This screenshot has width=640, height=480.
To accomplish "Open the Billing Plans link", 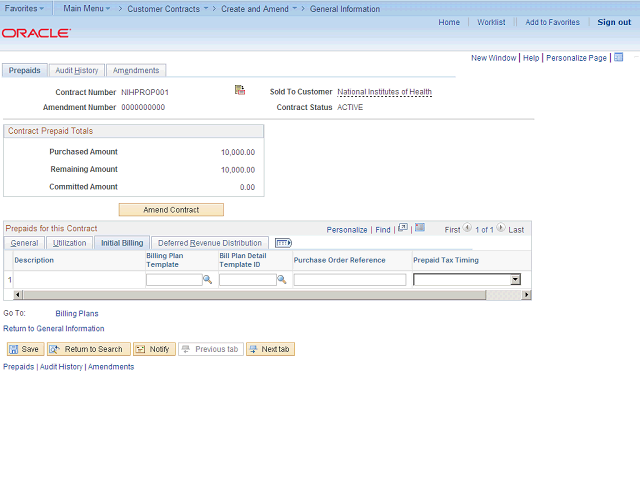I will (x=77, y=313).
